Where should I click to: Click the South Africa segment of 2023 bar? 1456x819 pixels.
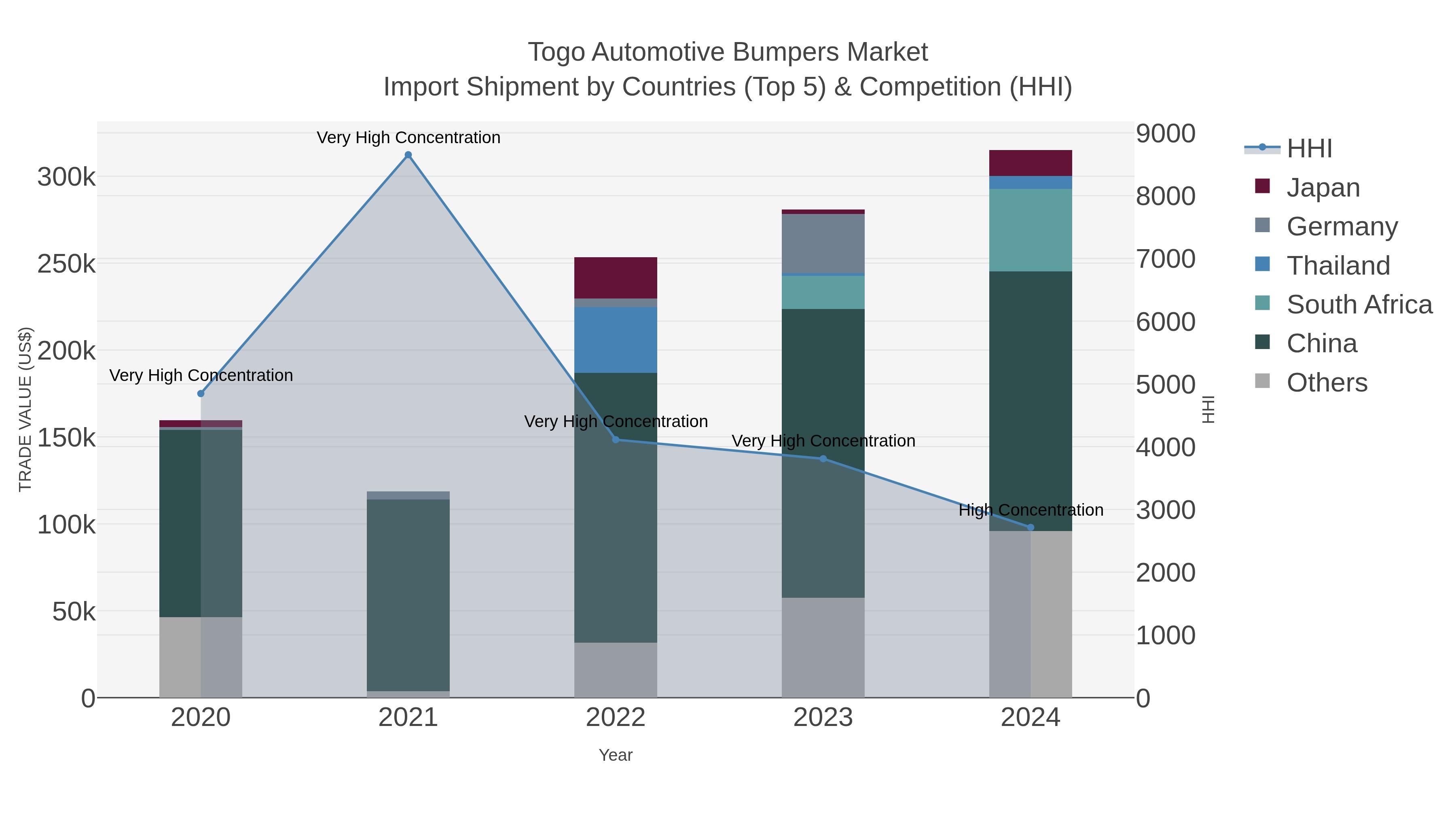pyautogui.click(x=823, y=292)
